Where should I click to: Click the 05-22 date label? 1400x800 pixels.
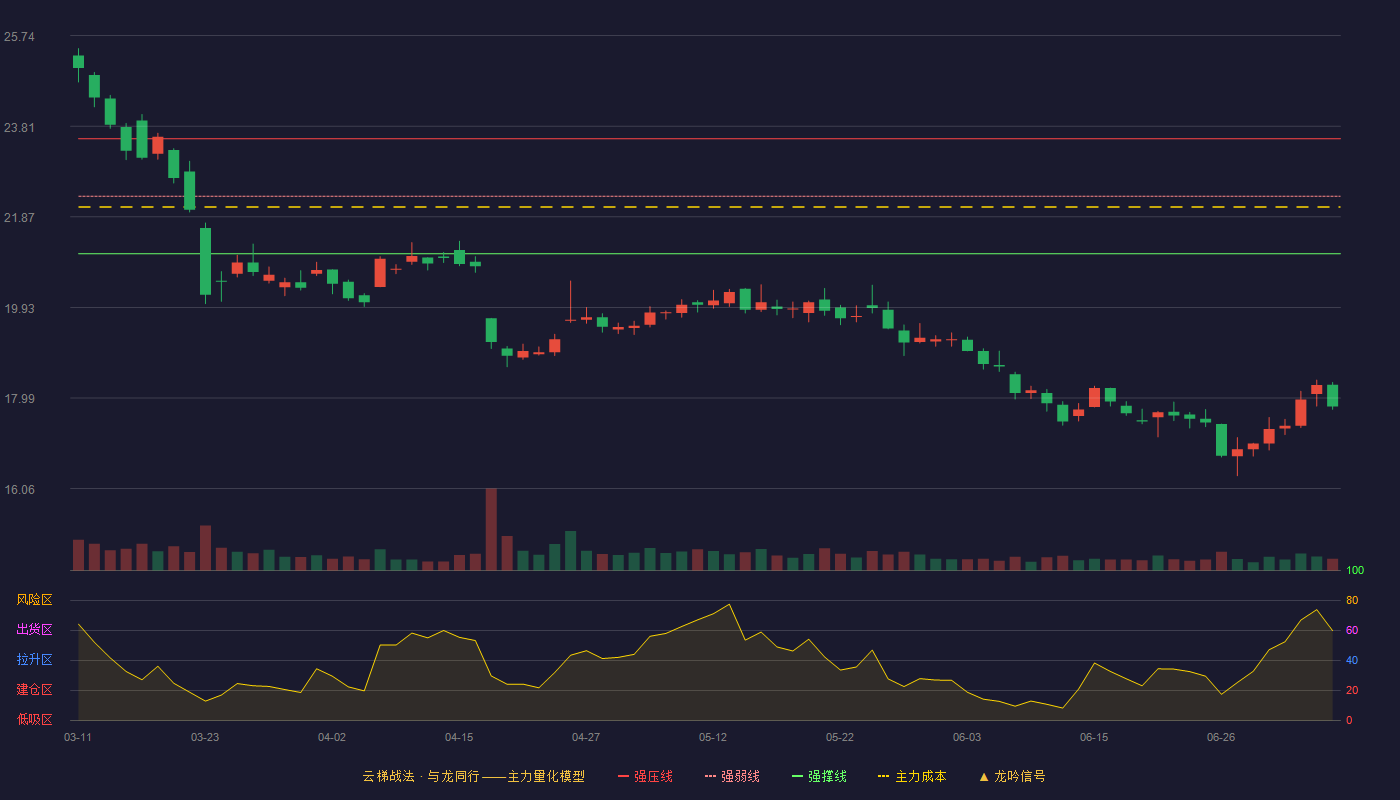(x=840, y=737)
